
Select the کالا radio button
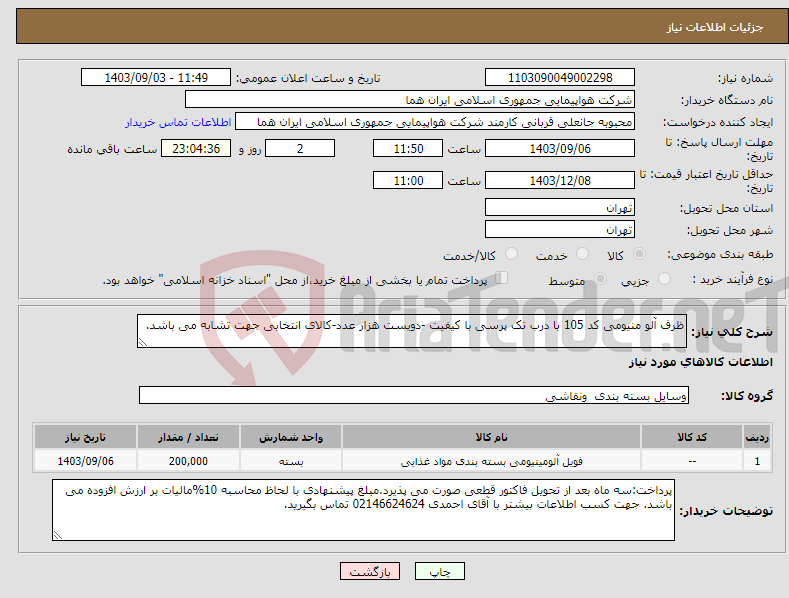pyautogui.click(x=639, y=254)
